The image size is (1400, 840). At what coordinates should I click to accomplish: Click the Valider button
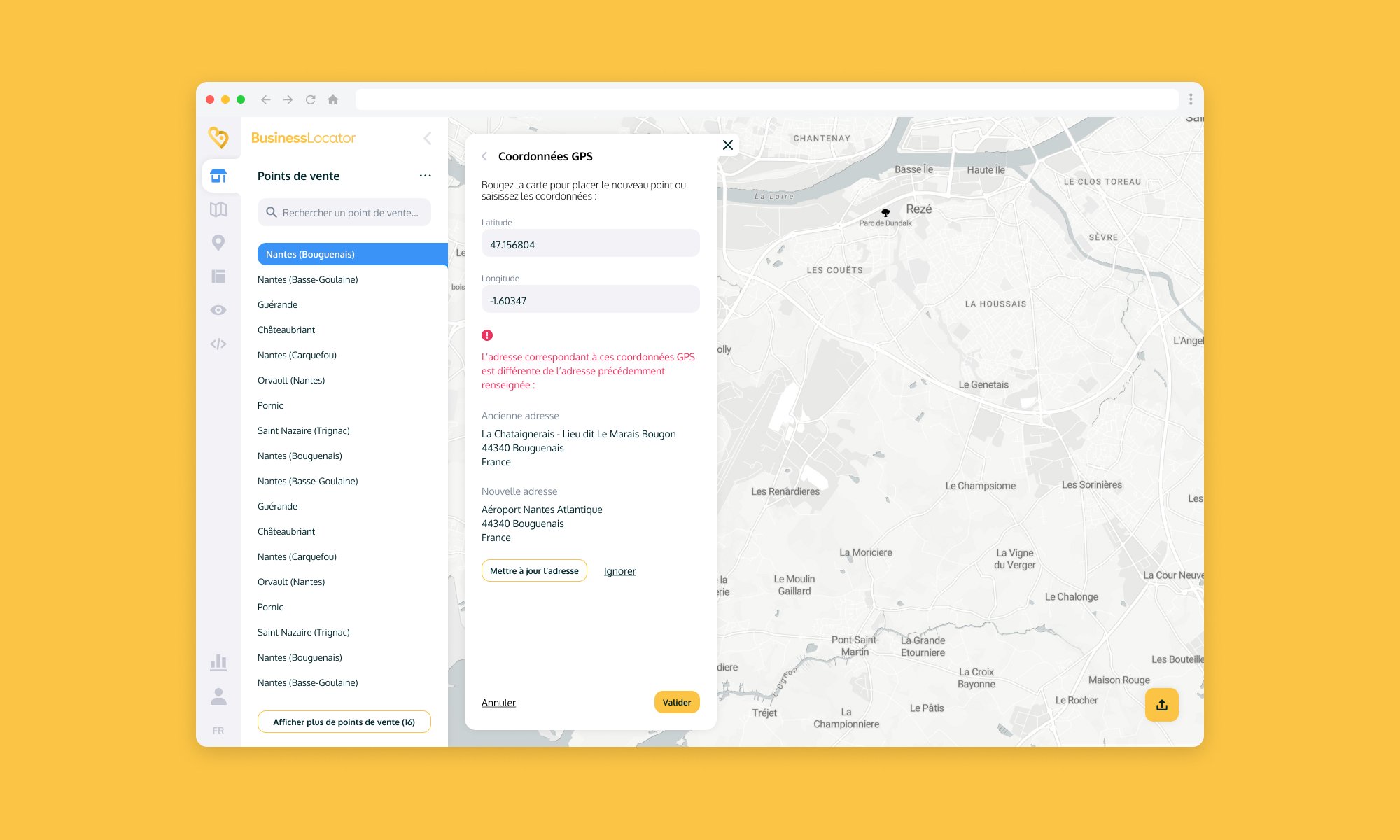[x=677, y=702]
